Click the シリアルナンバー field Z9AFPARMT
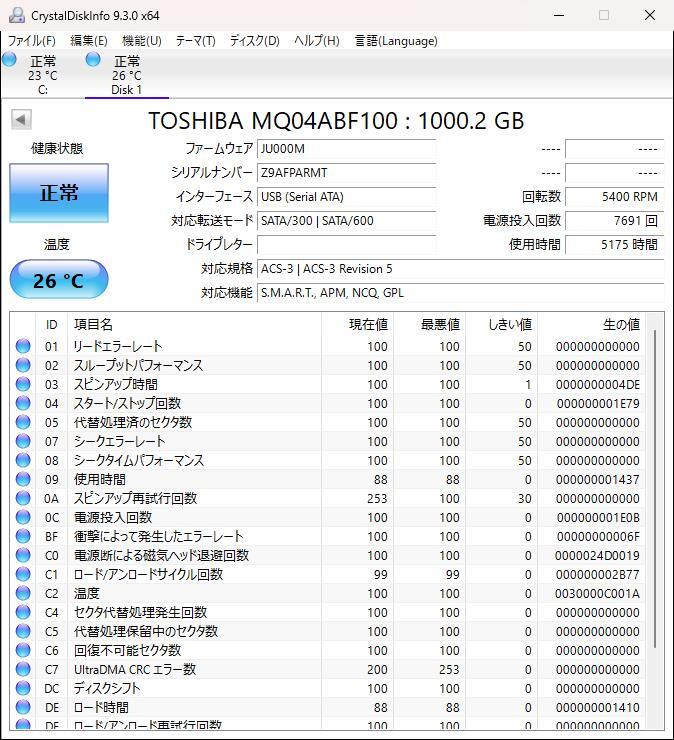The height and width of the screenshot is (740, 674). click(x=346, y=173)
